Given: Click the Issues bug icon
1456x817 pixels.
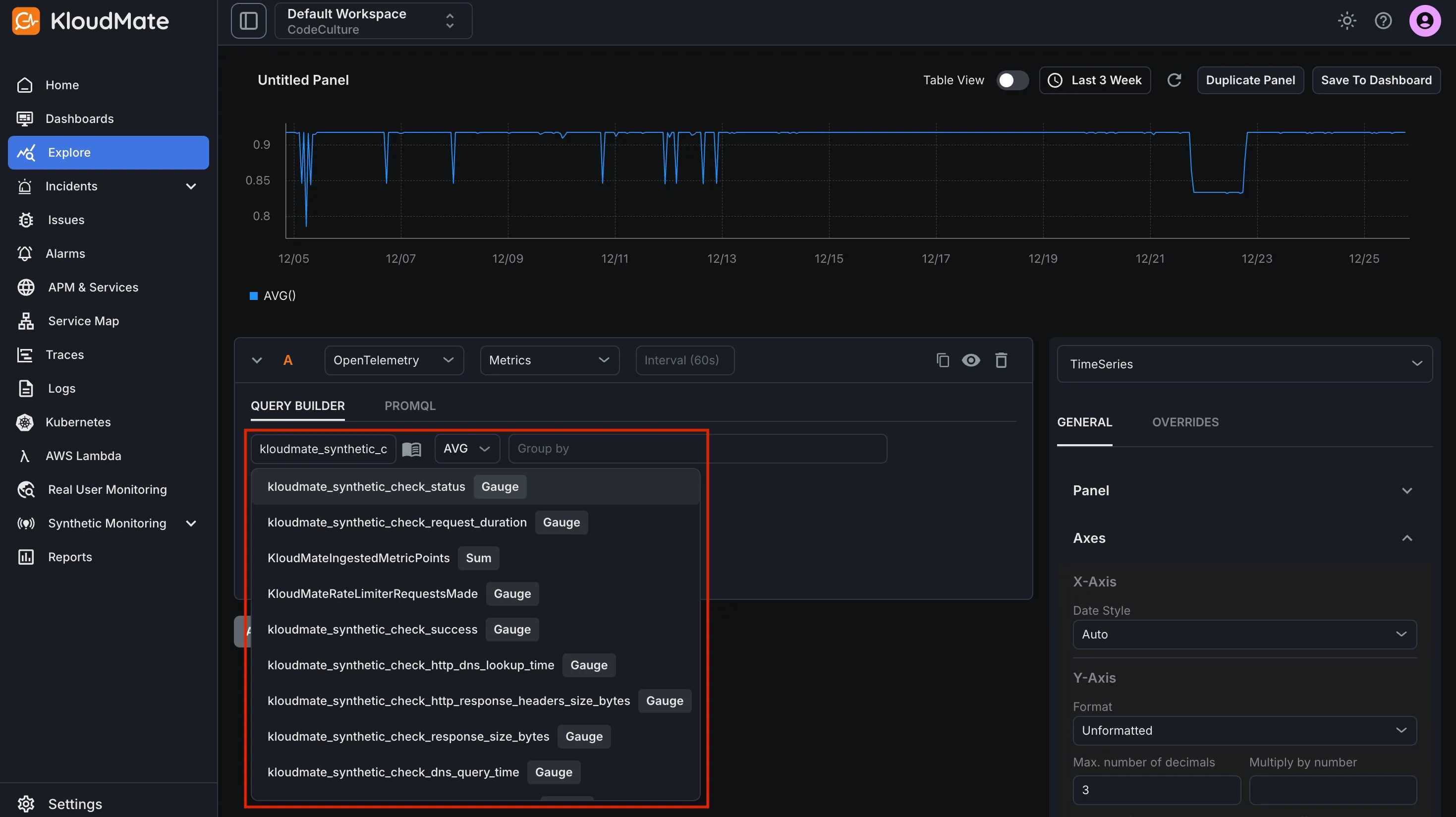Looking at the screenshot, I should click(x=26, y=220).
